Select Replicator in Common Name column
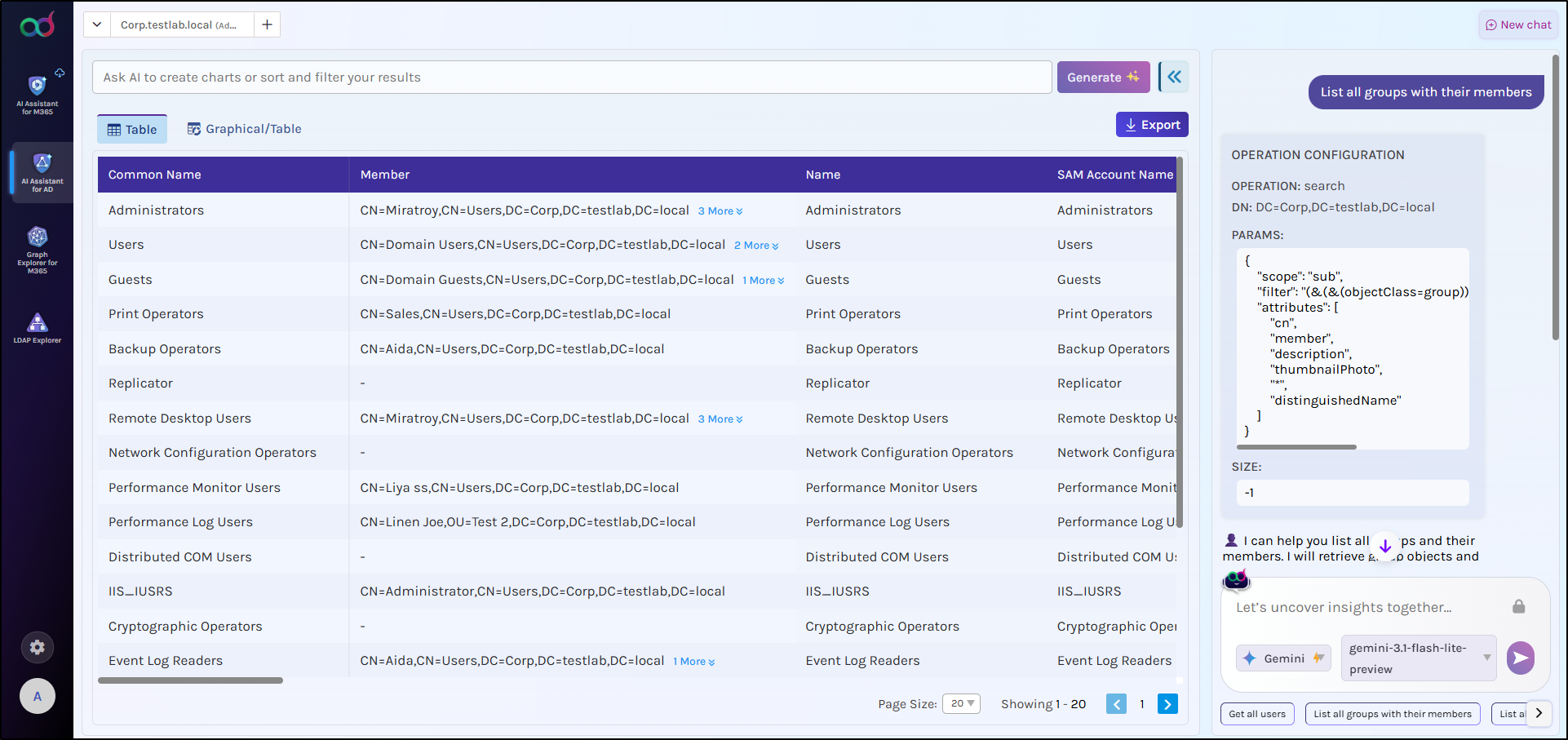The height and width of the screenshot is (740, 1568). click(140, 383)
